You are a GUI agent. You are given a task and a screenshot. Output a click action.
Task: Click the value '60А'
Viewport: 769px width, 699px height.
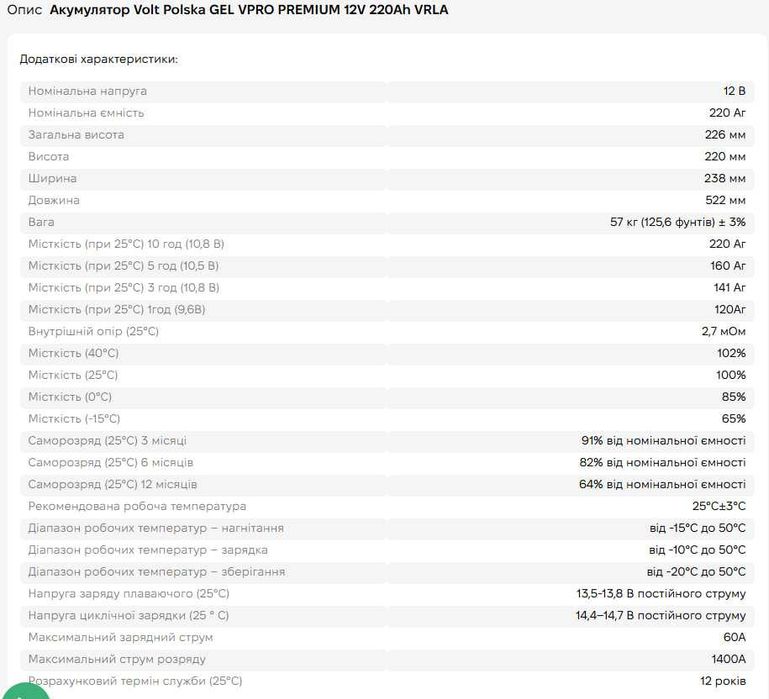[x=735, y=638]
